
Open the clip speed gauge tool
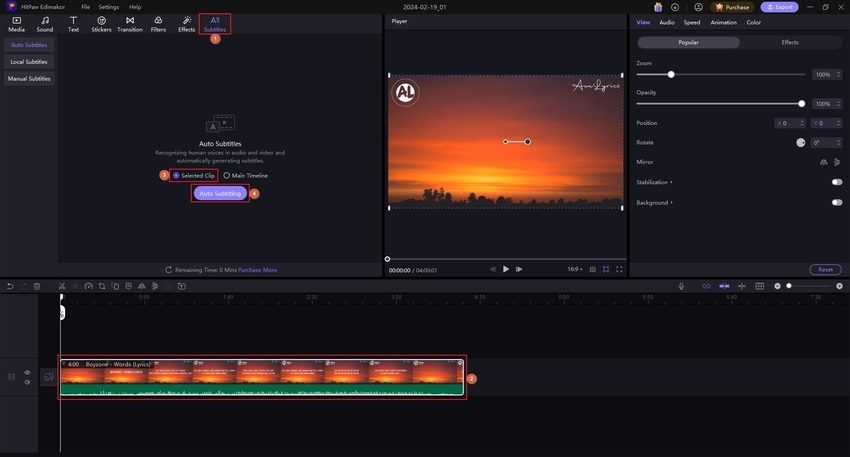88,286
